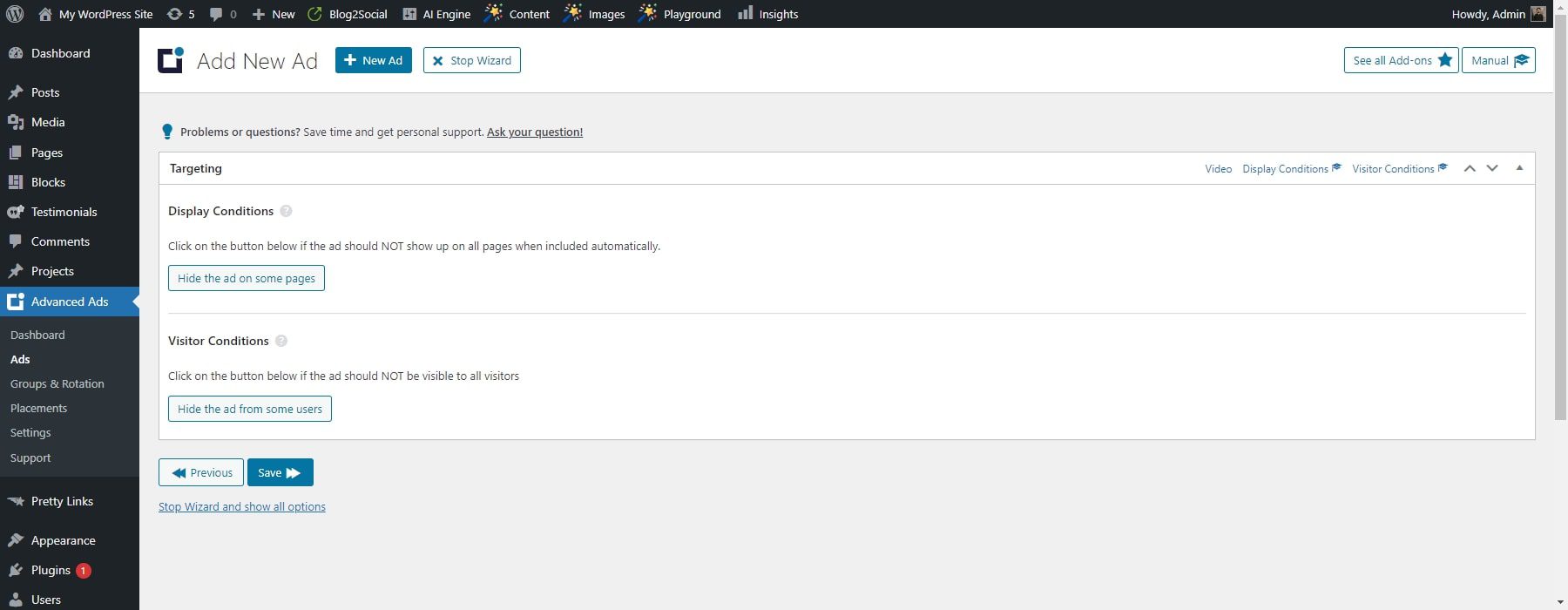The width and height of the screenshot is (1568, 610).
Task: Move Targeting panel up with arrow
Action: (1470, 168)
